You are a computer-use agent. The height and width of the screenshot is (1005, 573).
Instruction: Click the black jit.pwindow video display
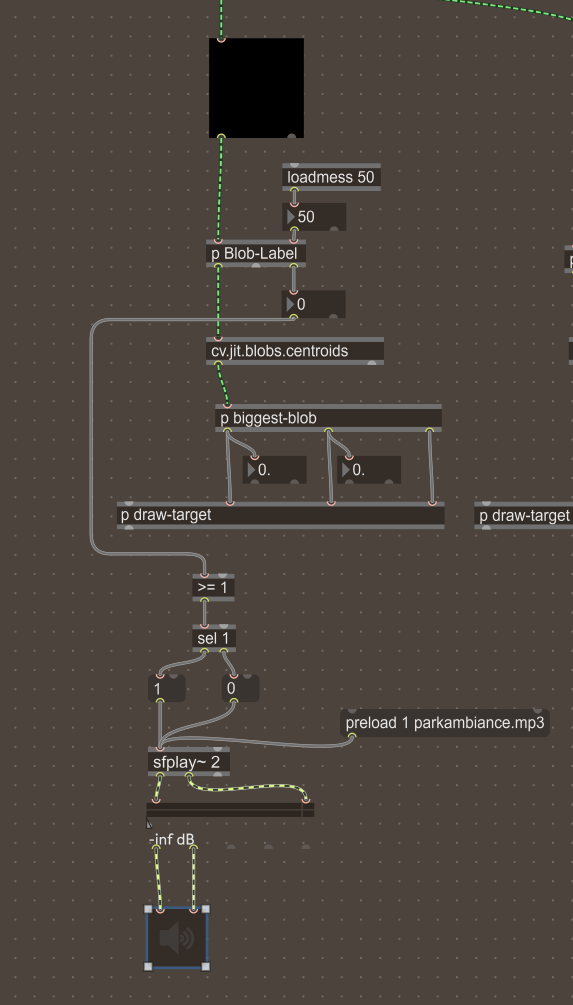pyautogui.click(x=256, y=88)
